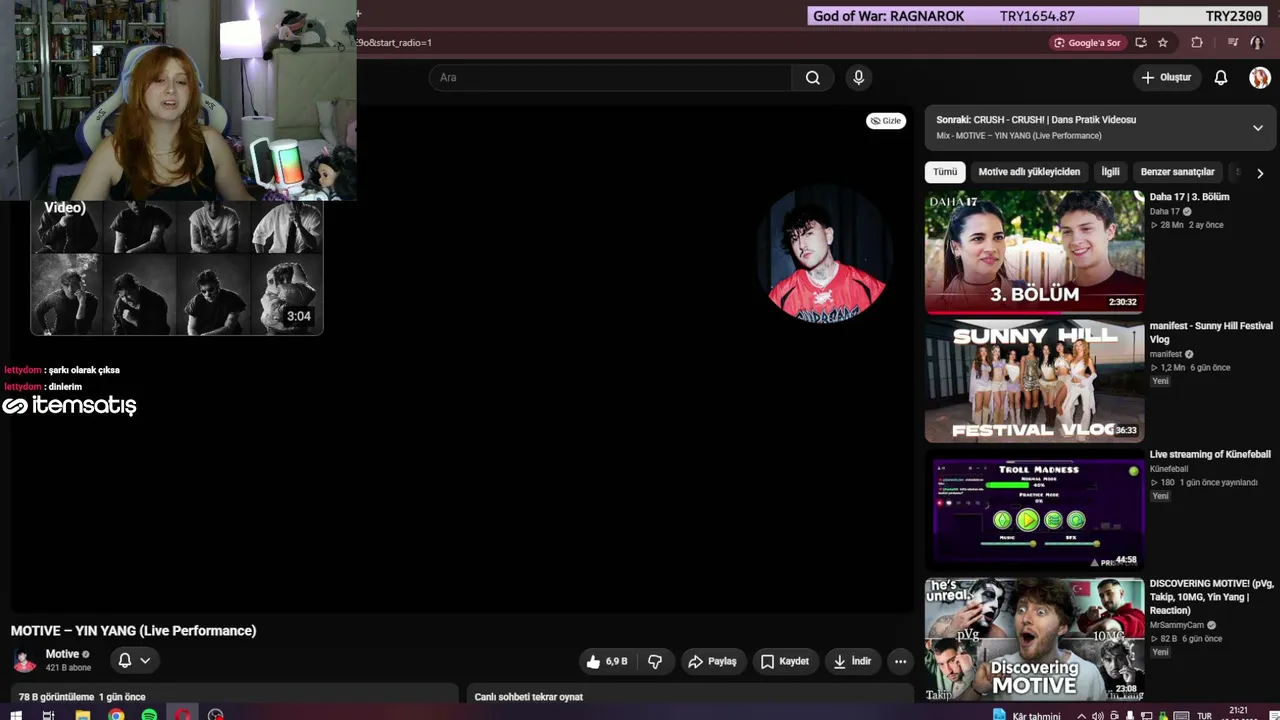
Task: Click title 'manifest - Sunny Hill Festival Vlog'
Action: (1211, 333)
